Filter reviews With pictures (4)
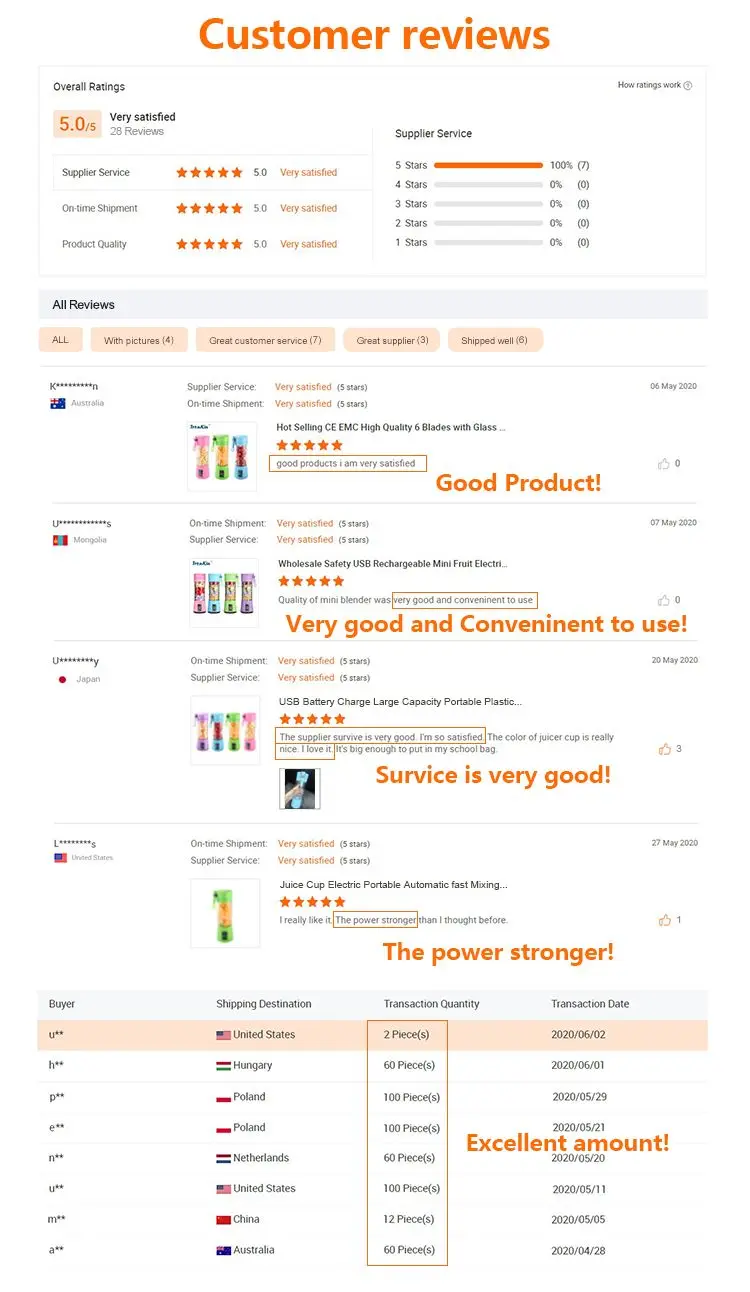The image size is (750, 1292). click(139, 340)
